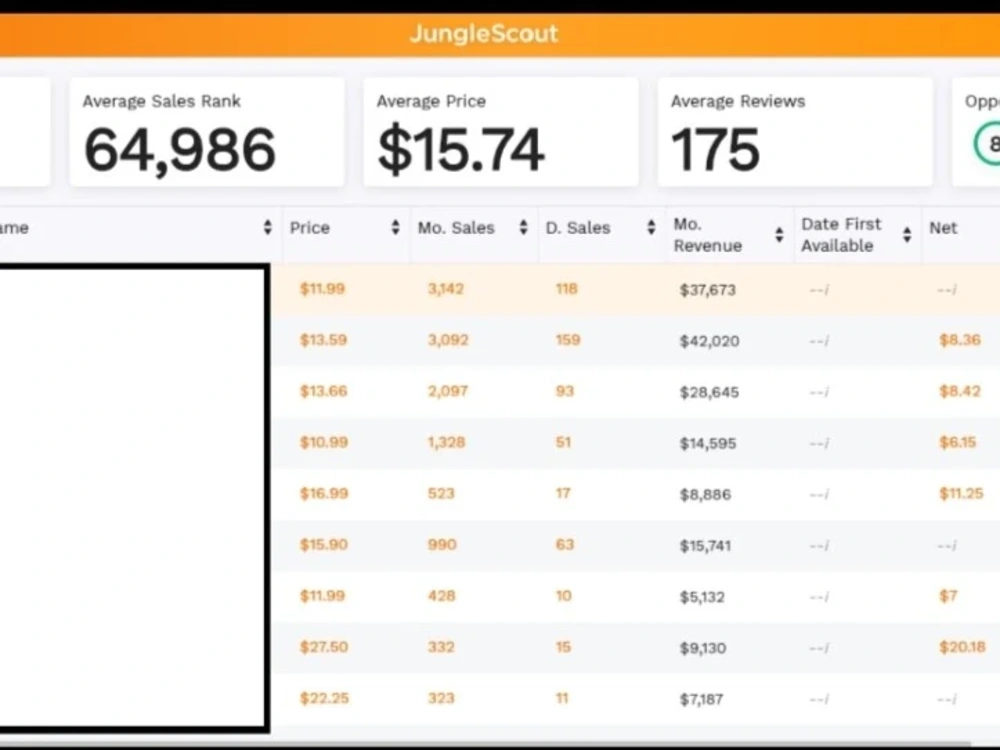Click monthly sales 523

click(441, 493)
